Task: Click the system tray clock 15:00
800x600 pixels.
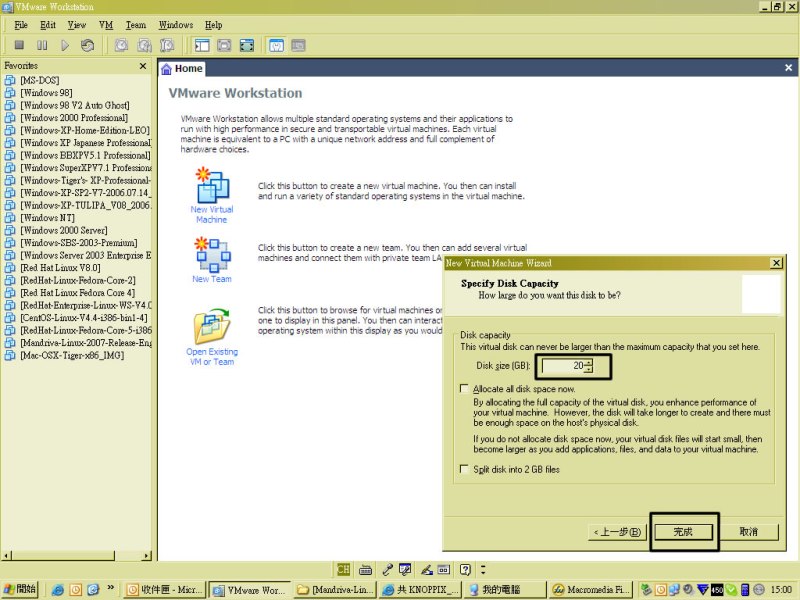Action: (781, 590)
